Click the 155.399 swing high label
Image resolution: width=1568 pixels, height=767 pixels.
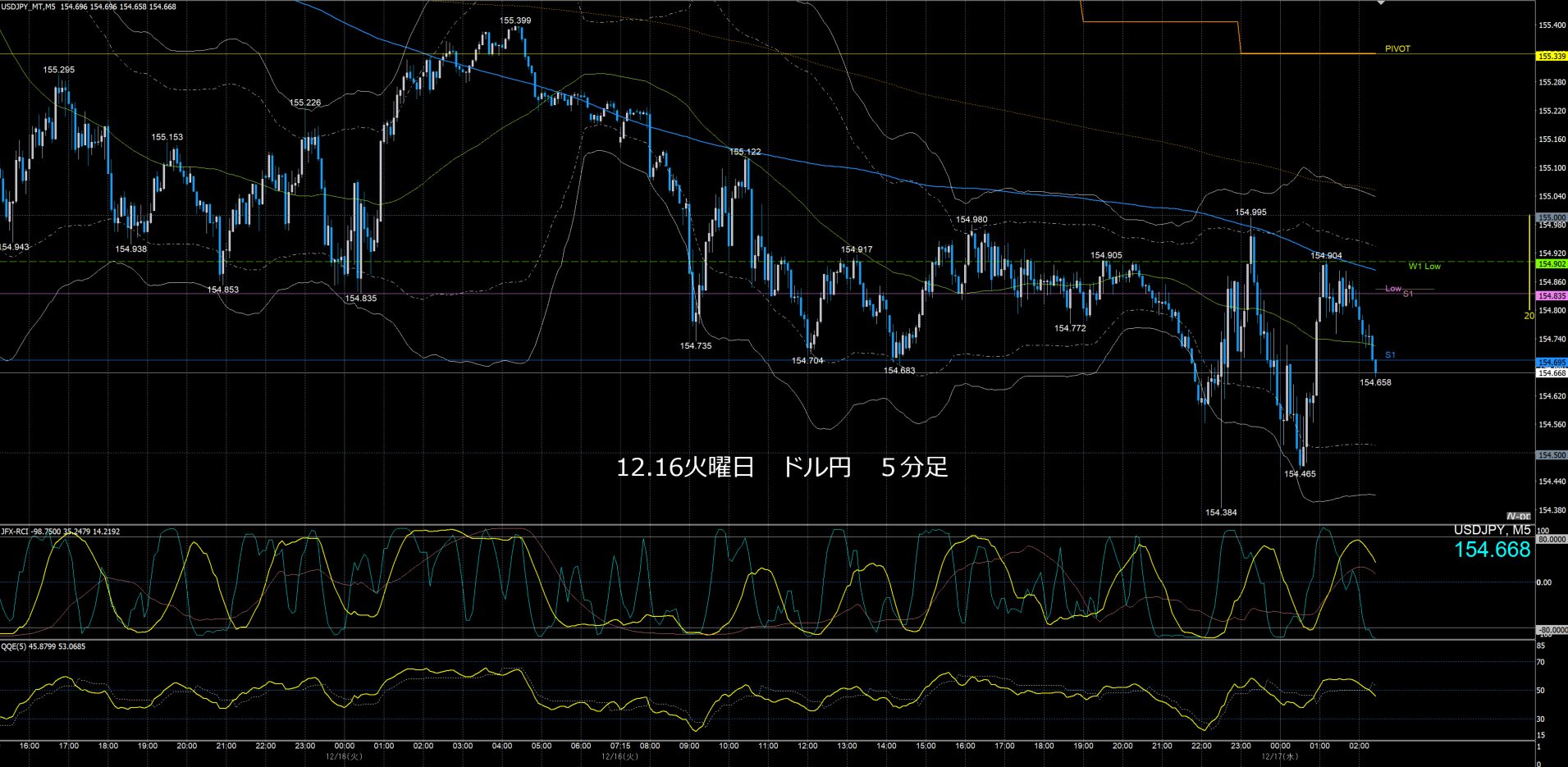click(514, 21)
